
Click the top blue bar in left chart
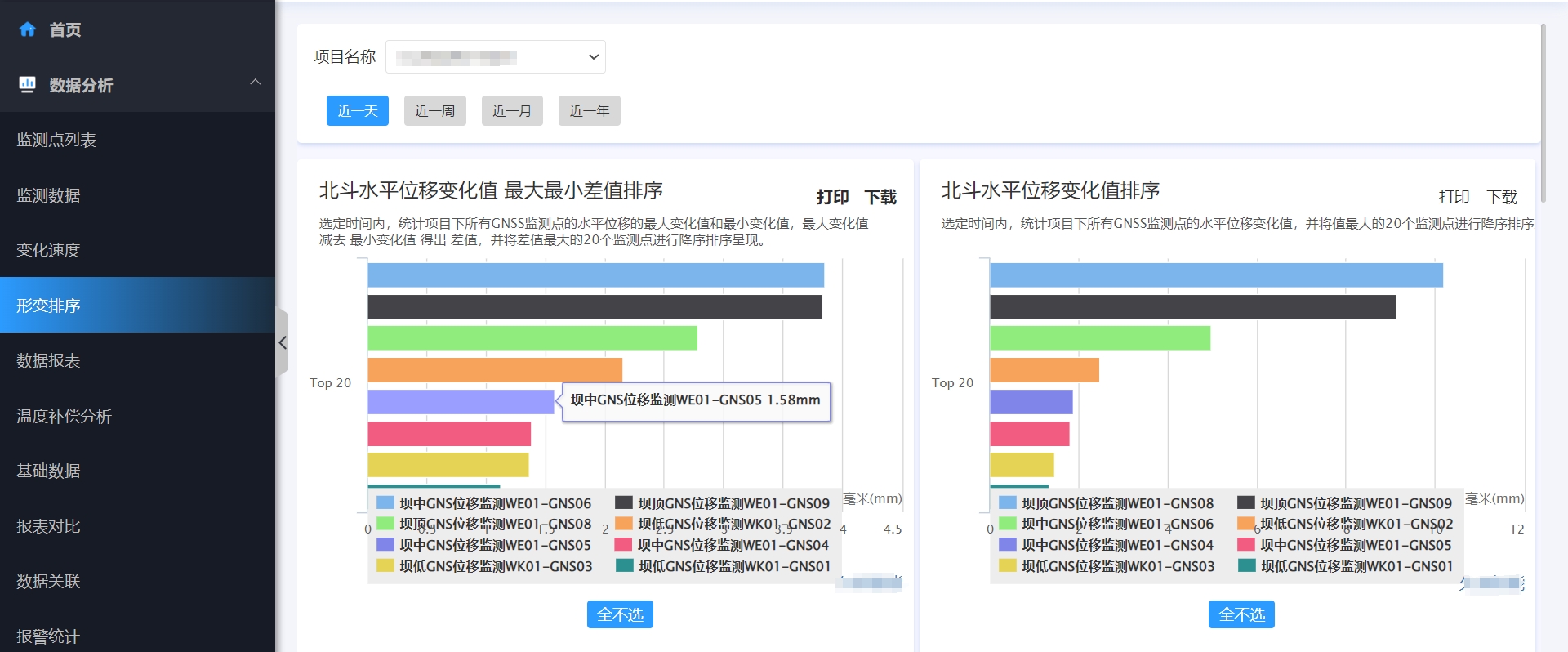595,275
